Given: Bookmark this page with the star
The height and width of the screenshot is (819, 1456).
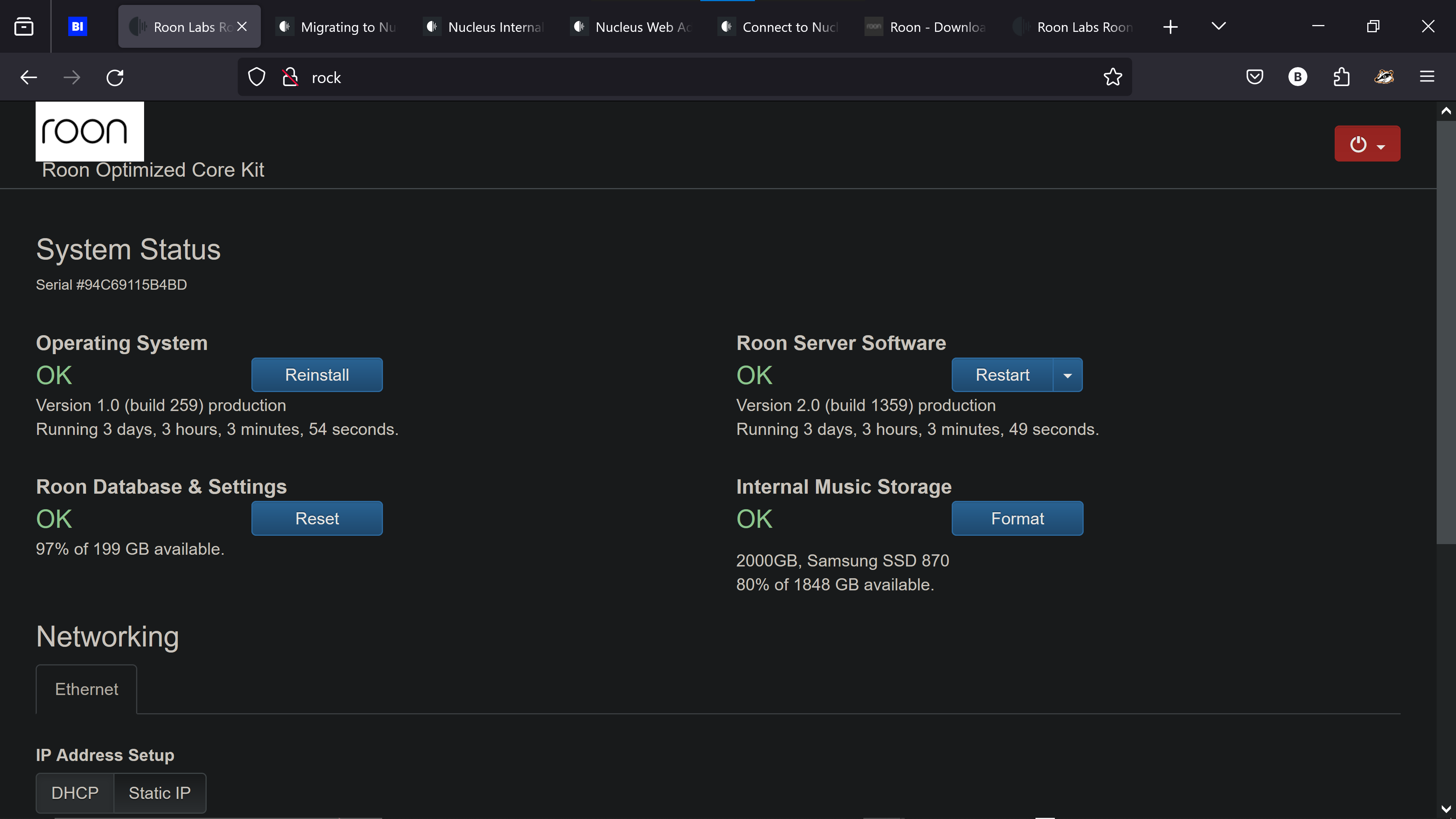Looking at the screenshot, I should coord(1112,77).
